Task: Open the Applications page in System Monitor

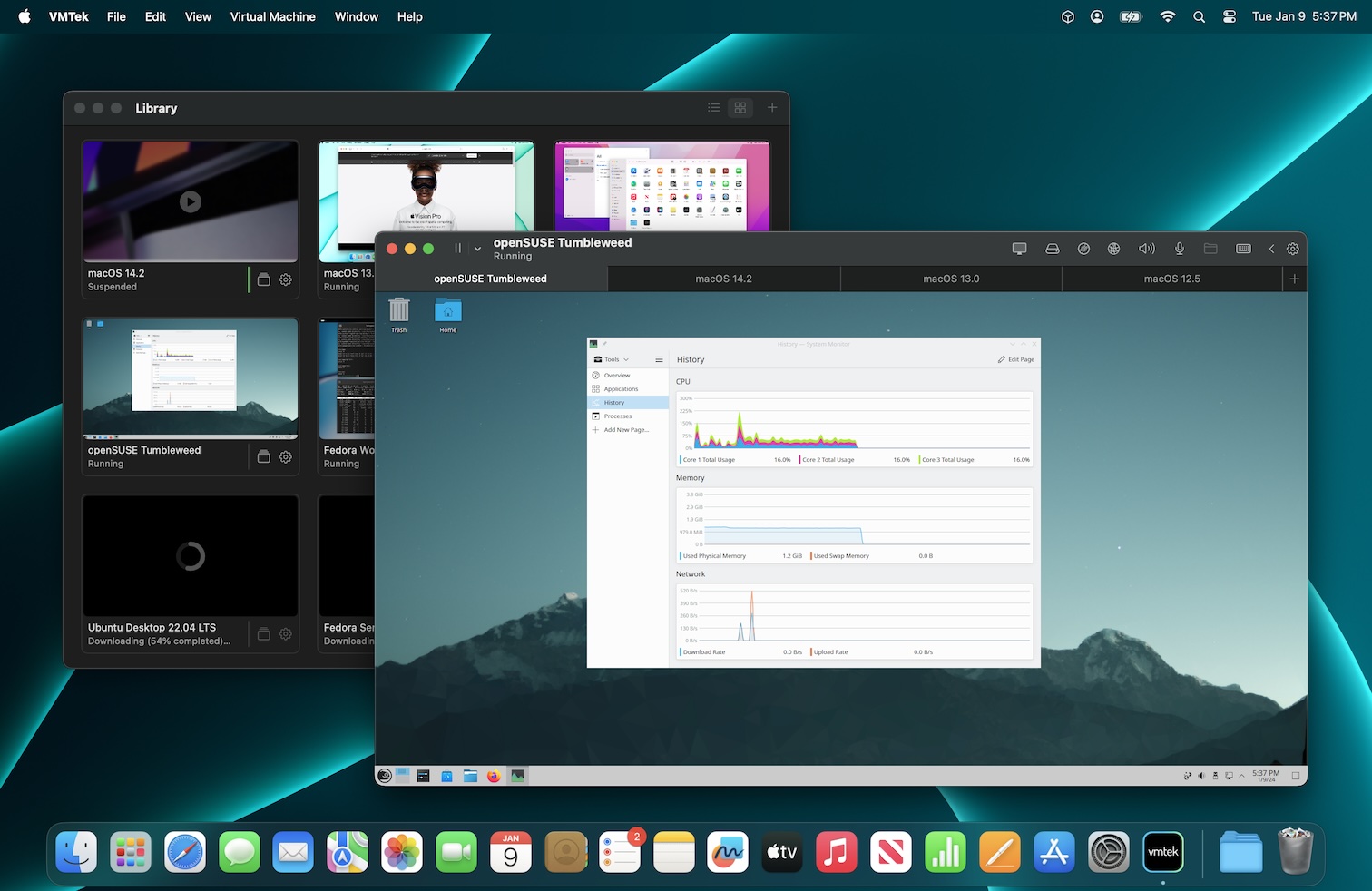Action: pyautogui.click(x=627, y=388)
